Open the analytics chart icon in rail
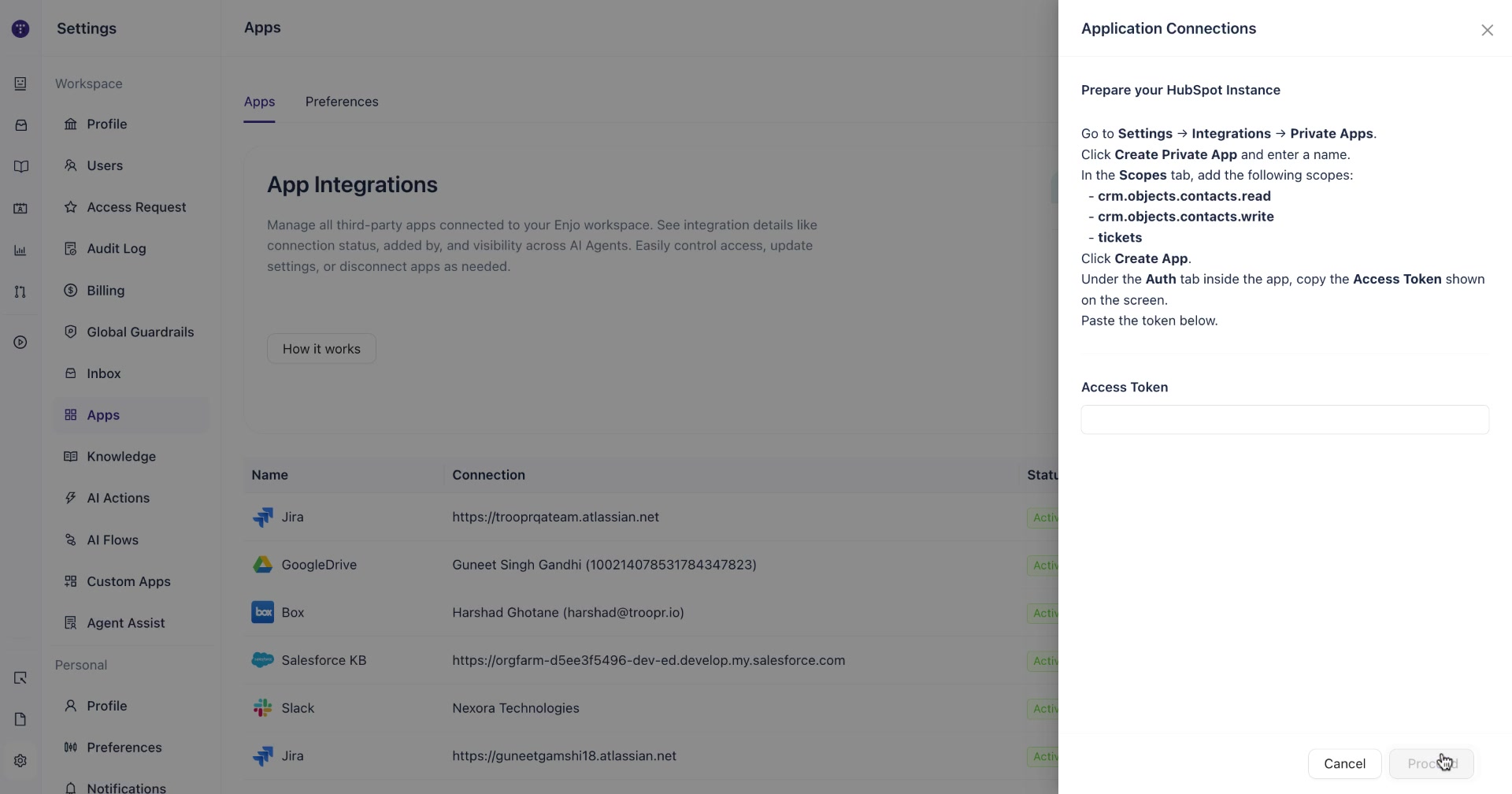Image resolution: width=1512 pixels, height=794 pixels. (20, 250)
